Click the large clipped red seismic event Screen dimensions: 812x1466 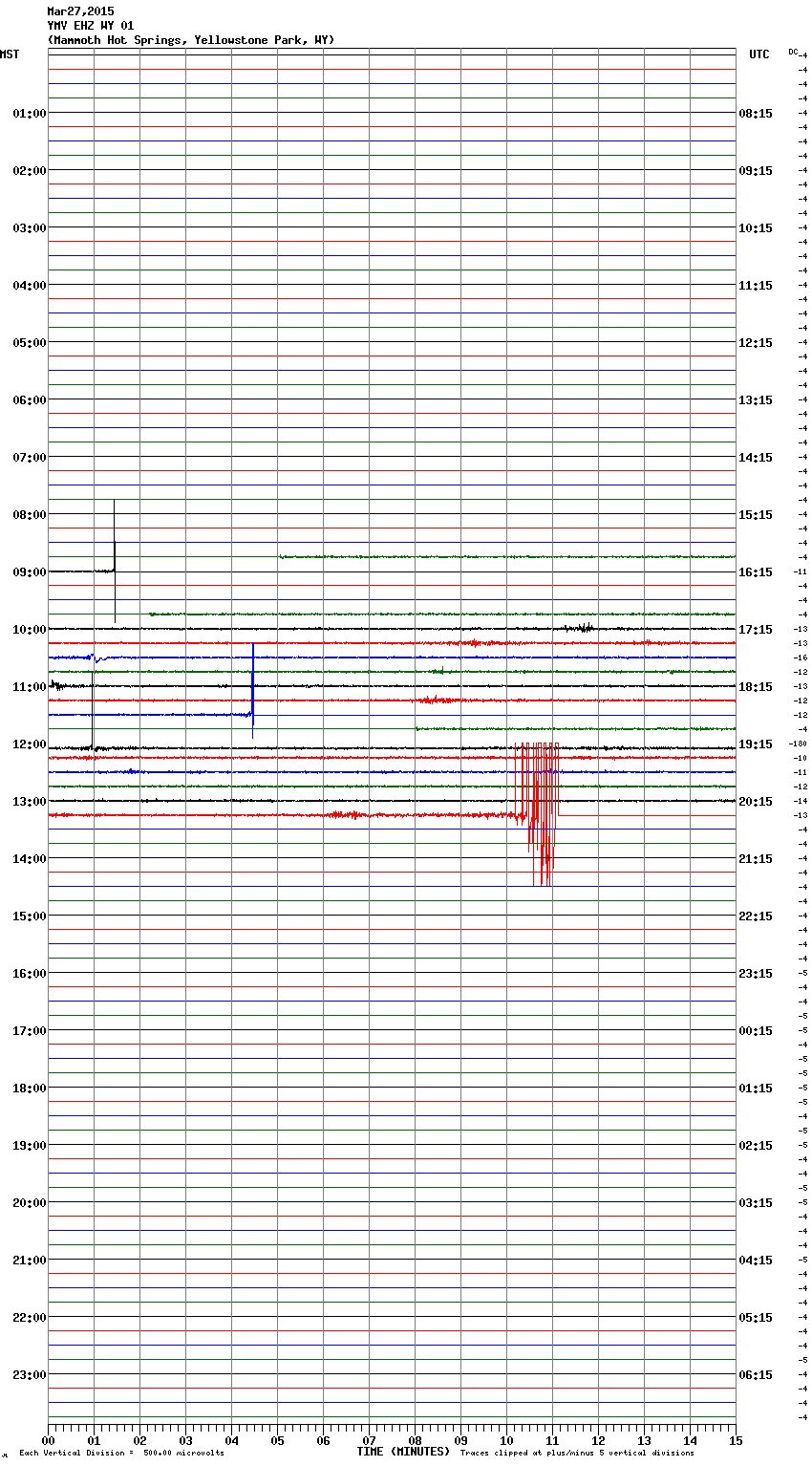538,814
